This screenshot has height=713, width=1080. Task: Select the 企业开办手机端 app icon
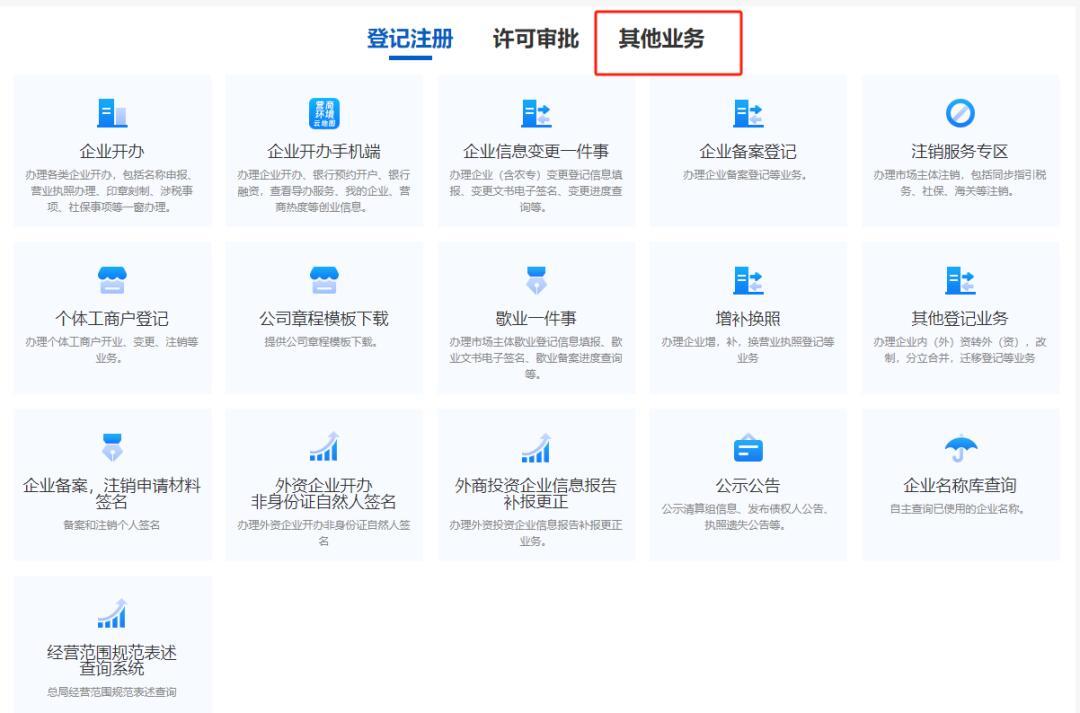click(325, 113)
